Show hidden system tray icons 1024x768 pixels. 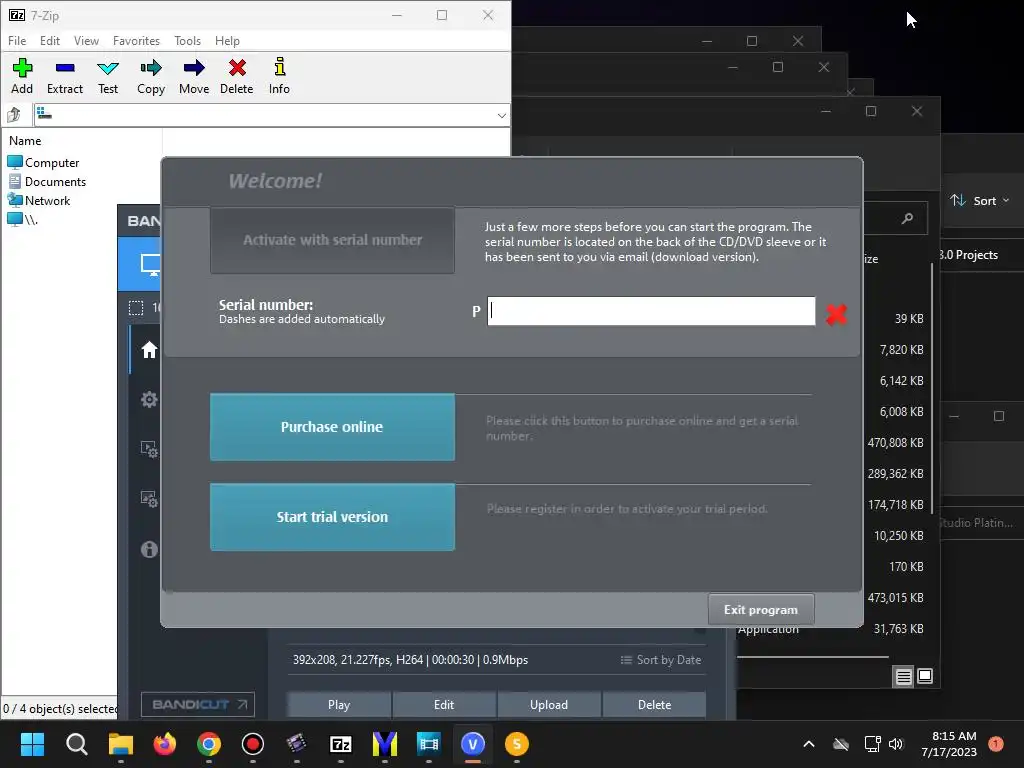click(x=808, y=744)
